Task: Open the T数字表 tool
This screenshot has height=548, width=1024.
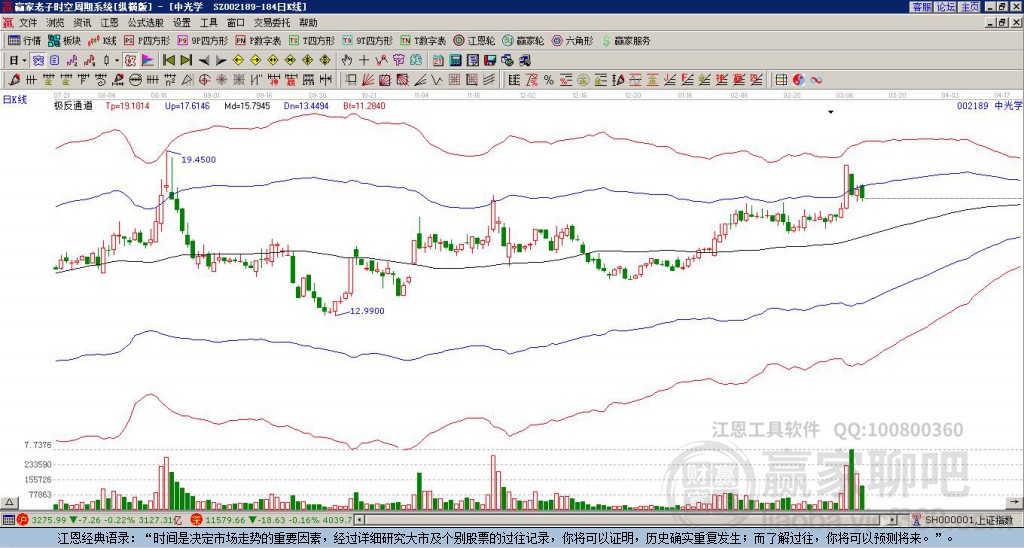Action: [x=423, y=40]
